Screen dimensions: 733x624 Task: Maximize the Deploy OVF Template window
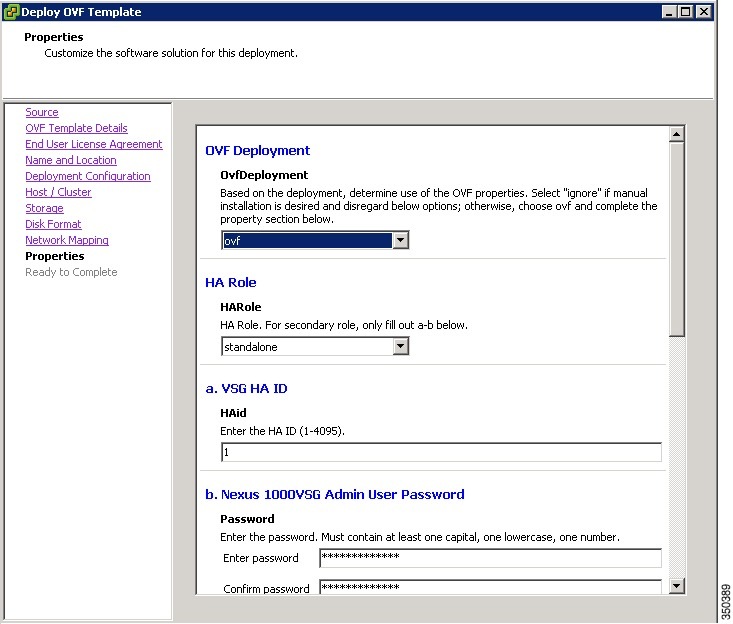[686, 12]
